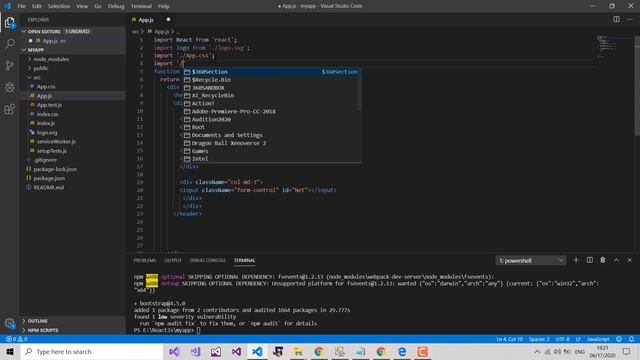Open the Explorer view in activity bar
640x360 pixels.
10,22
